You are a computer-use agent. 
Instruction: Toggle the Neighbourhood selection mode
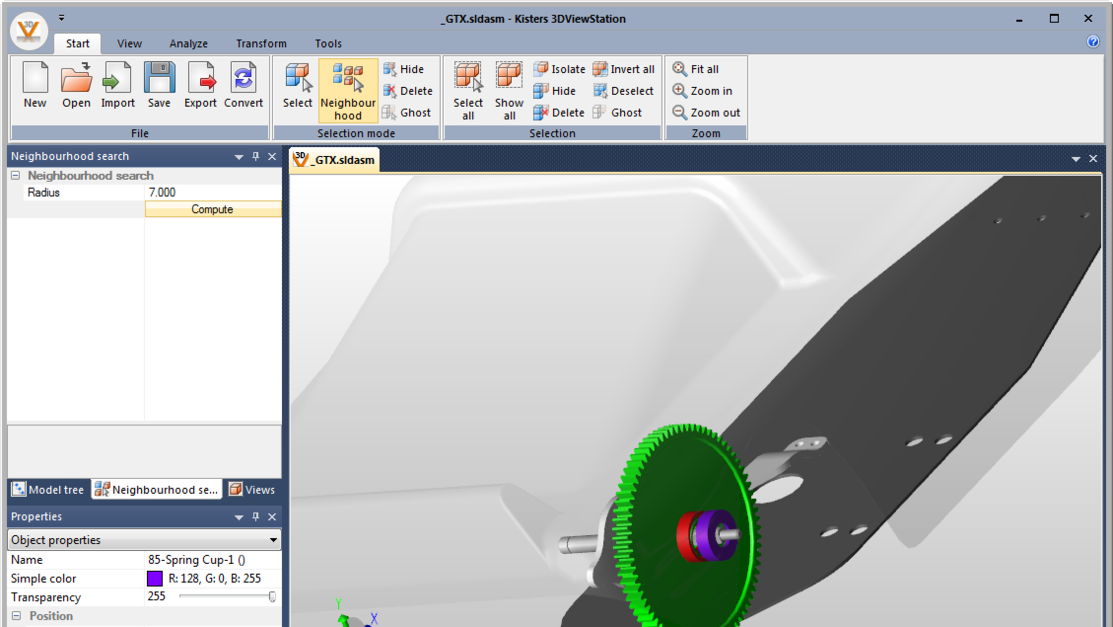[x=348, y=91]
